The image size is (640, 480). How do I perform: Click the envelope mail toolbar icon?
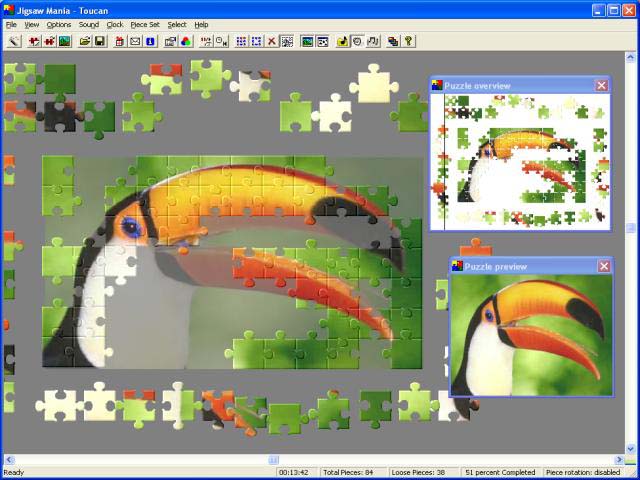(x=135, y=41)
